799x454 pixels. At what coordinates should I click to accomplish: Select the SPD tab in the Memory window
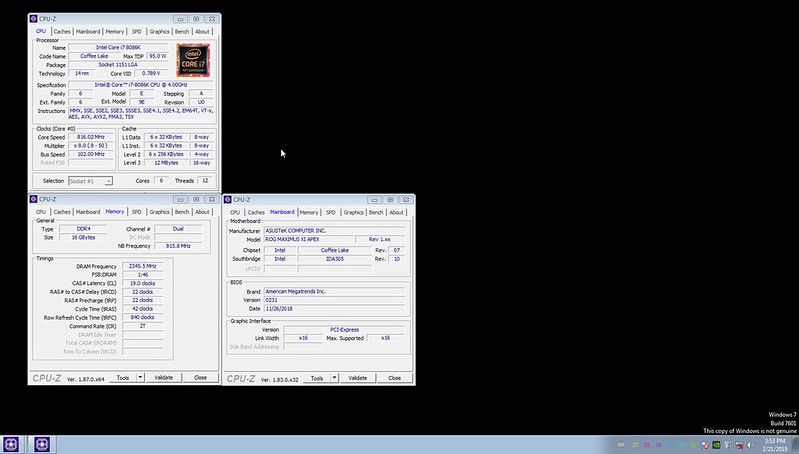[x=137, y=212]
